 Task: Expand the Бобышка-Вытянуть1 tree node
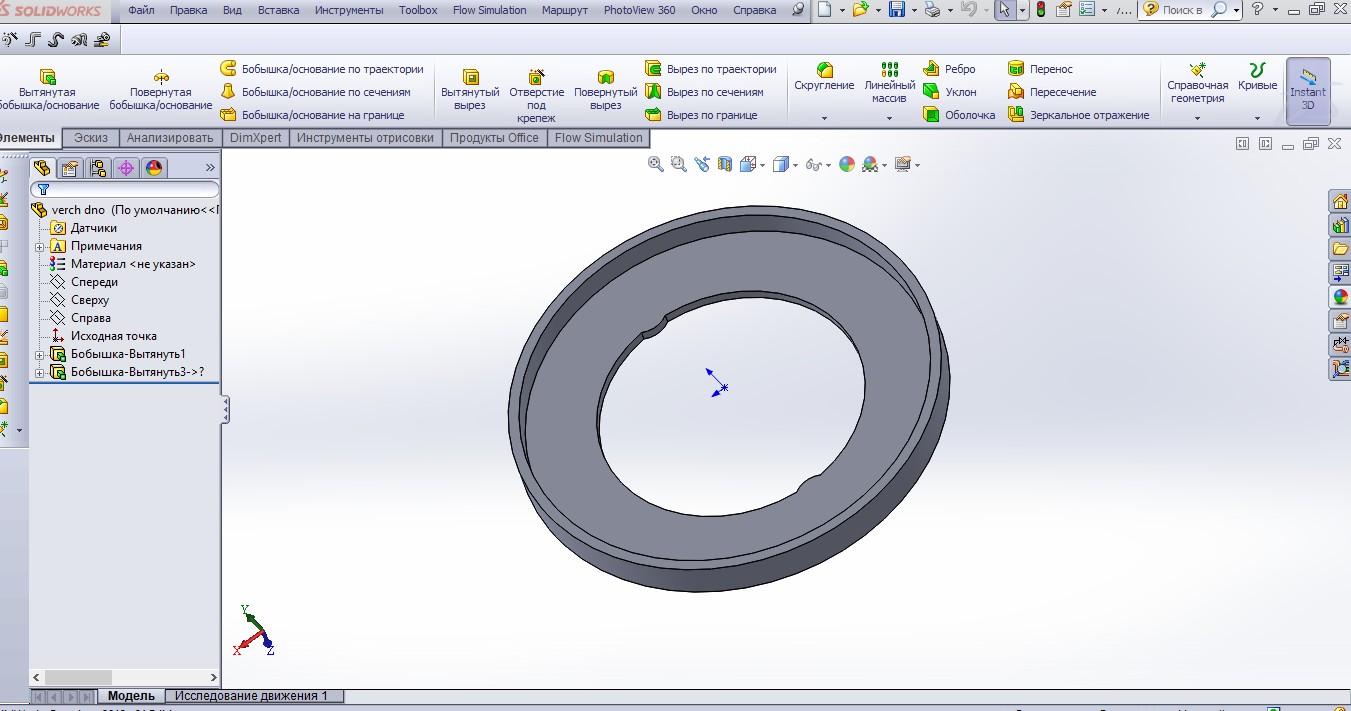pyautogui.click(x=40, y=355)
